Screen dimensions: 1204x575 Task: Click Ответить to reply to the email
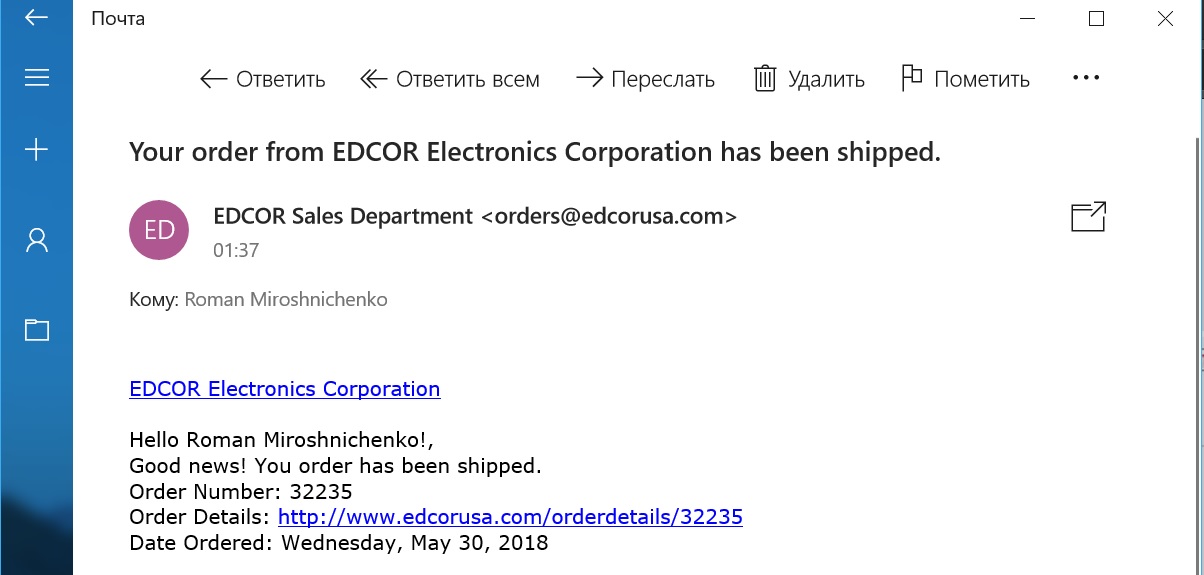point(262,79)
